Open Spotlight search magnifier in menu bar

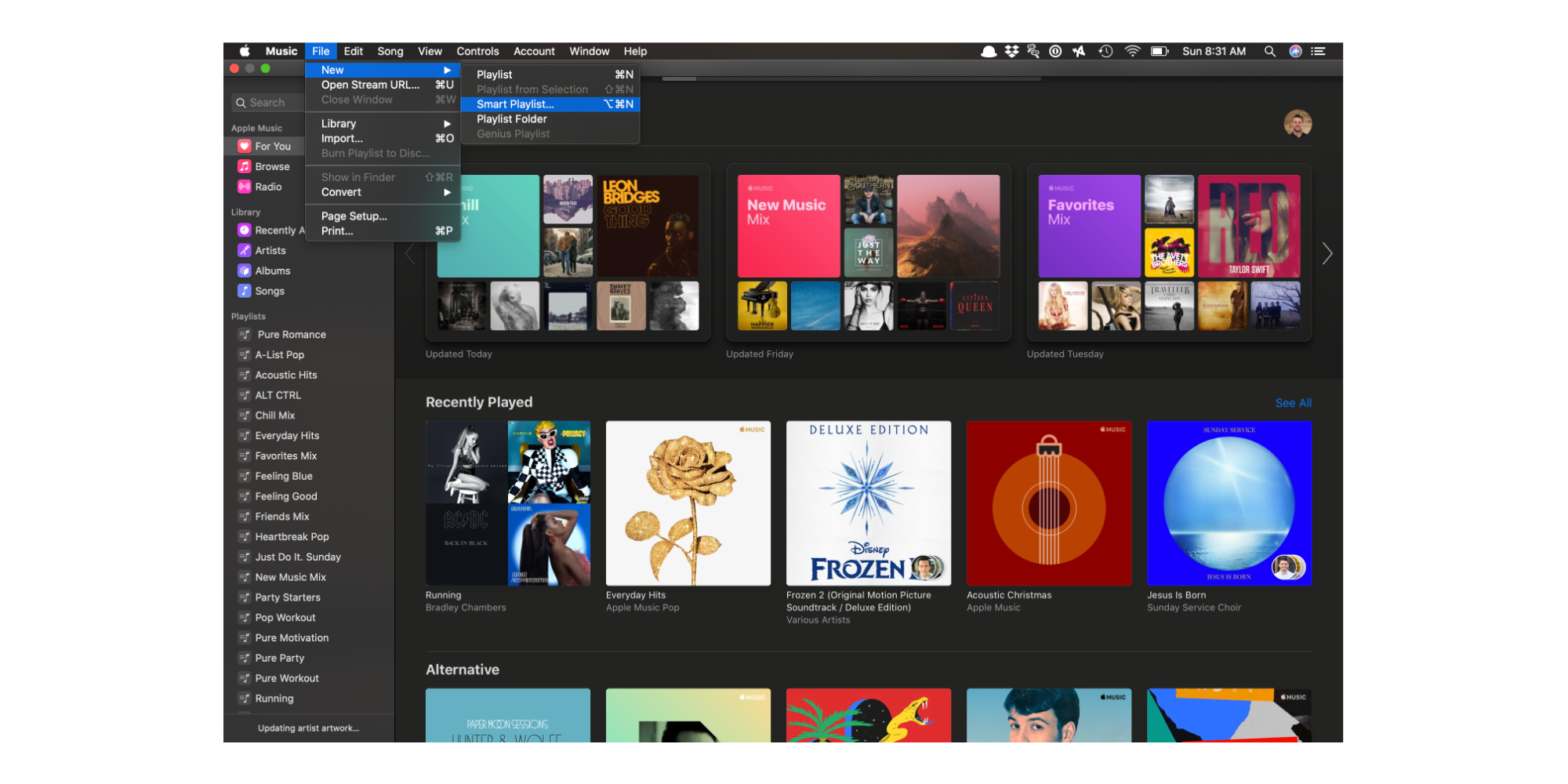[x=1269, y=52]
